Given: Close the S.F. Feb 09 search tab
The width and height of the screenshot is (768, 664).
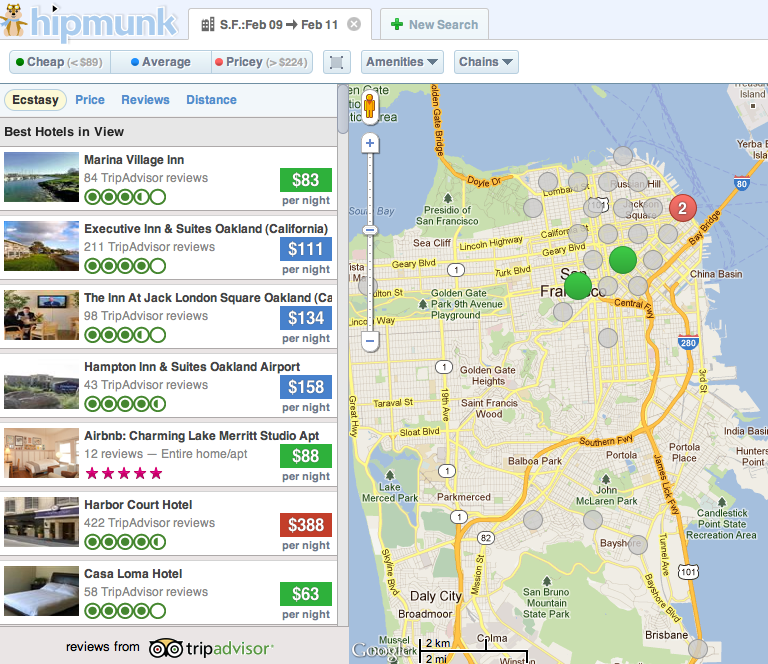Looking at the screenshot, I should point(354,24).
